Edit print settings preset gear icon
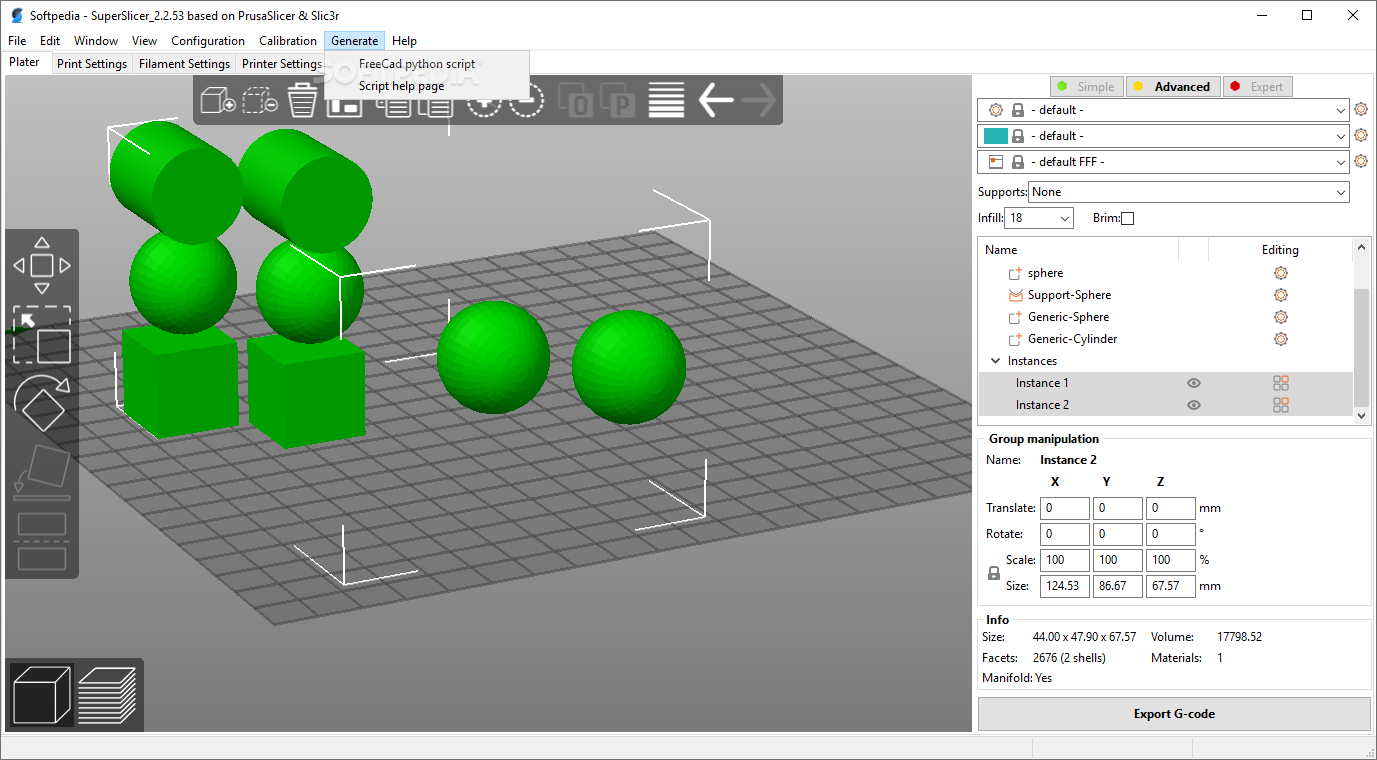The width and height of the screenshot is (1377, 760). (x=1361, y=110)
